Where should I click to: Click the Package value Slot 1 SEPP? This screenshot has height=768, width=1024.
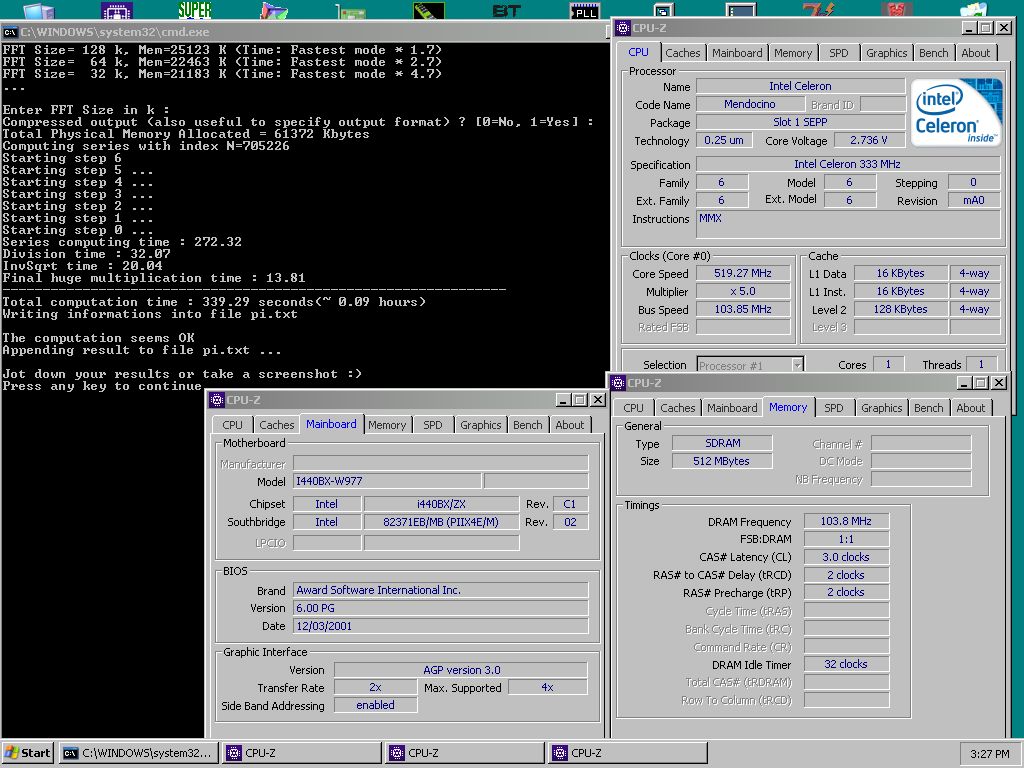800,122
